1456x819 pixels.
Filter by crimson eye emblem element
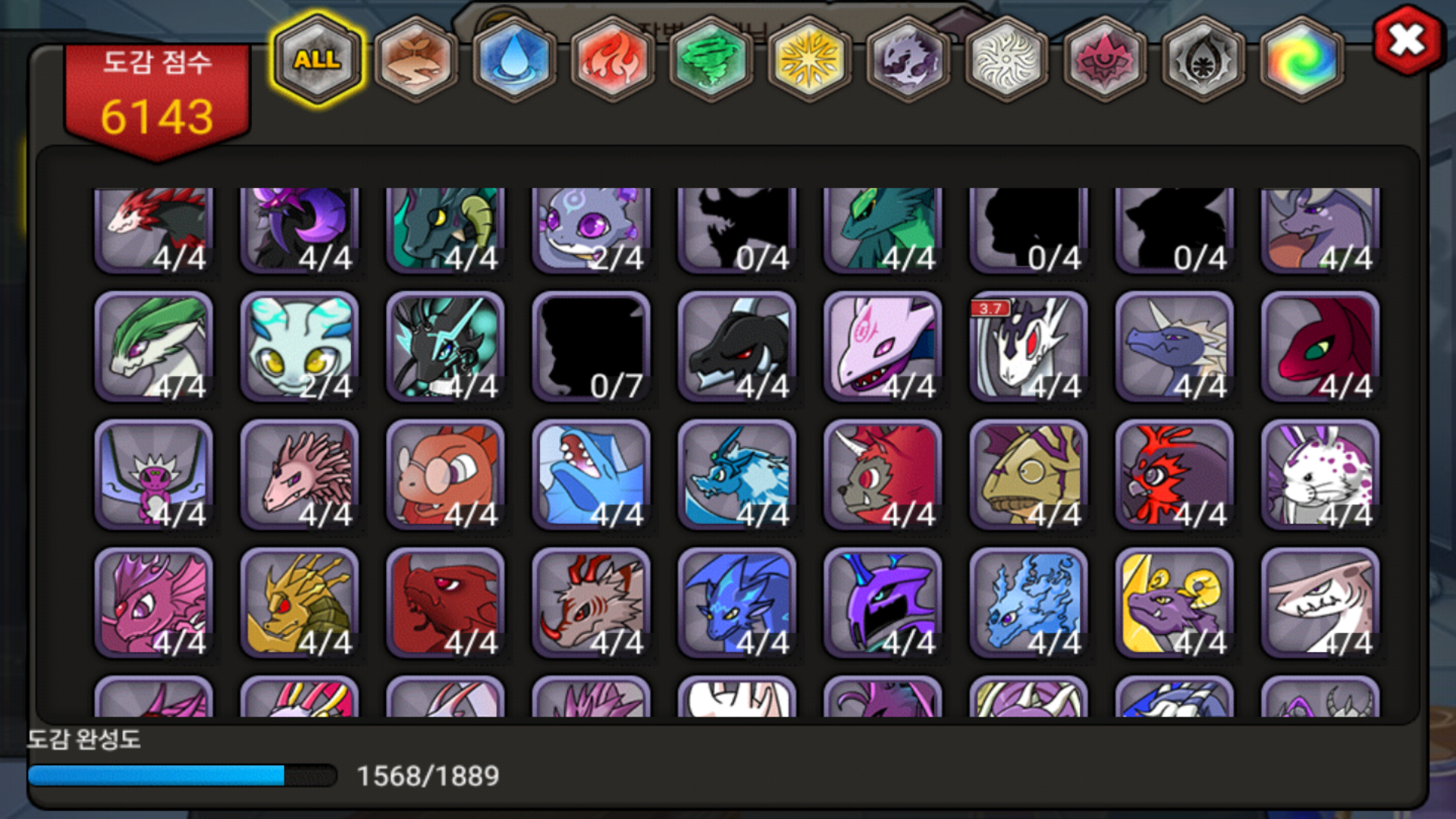pyautogui.click(x=1105, y=59)
